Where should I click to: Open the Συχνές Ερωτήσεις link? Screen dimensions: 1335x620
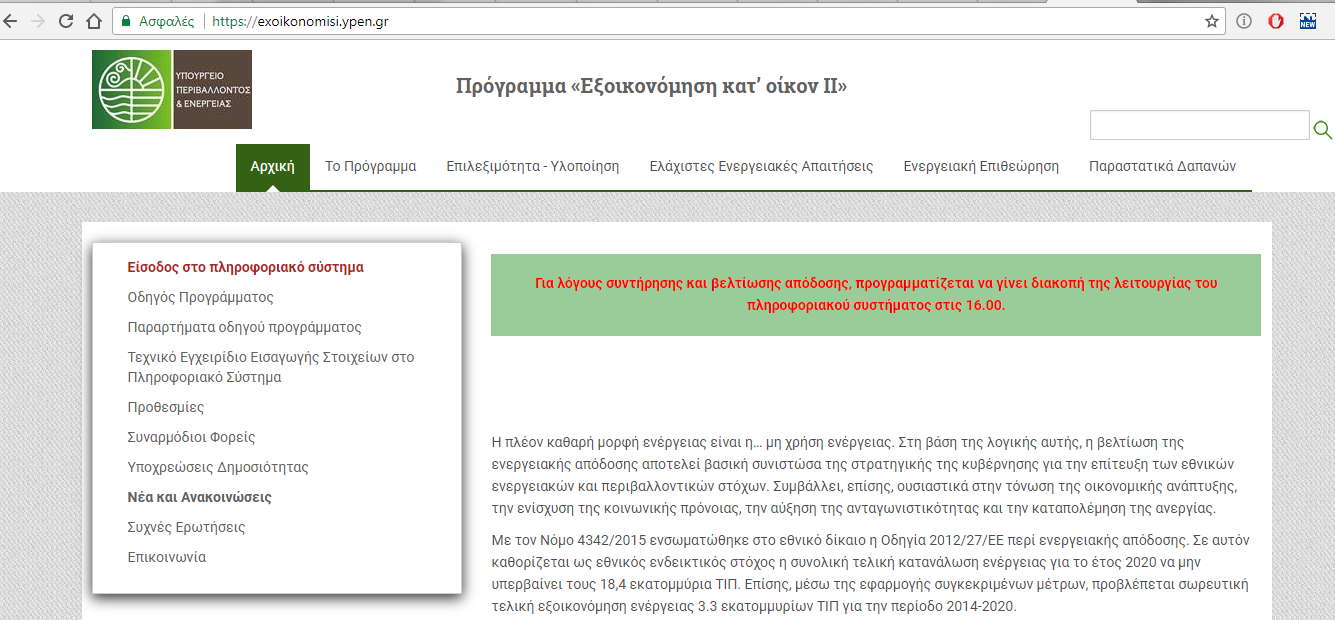pos(187,527)
